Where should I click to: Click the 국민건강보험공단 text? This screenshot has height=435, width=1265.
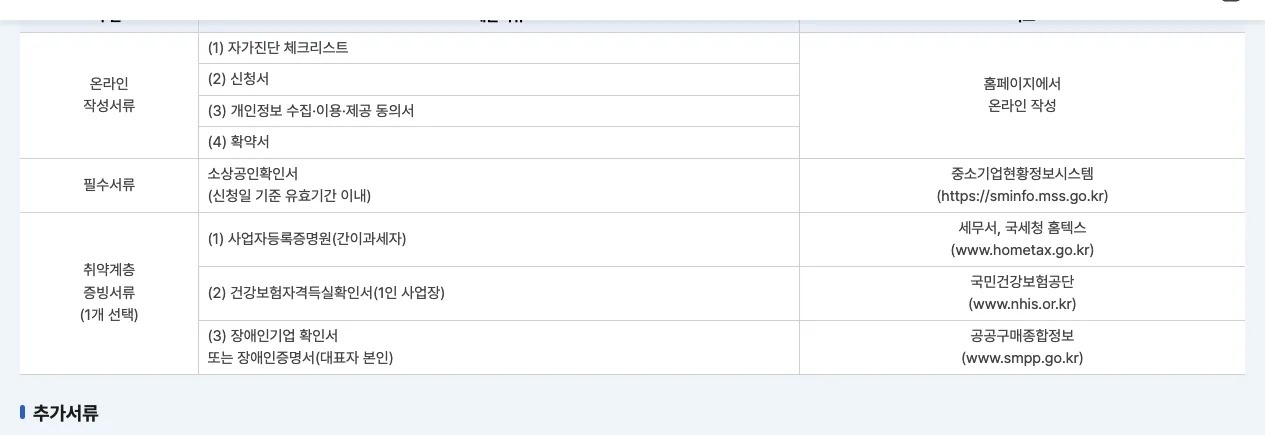coord(1022,282)
